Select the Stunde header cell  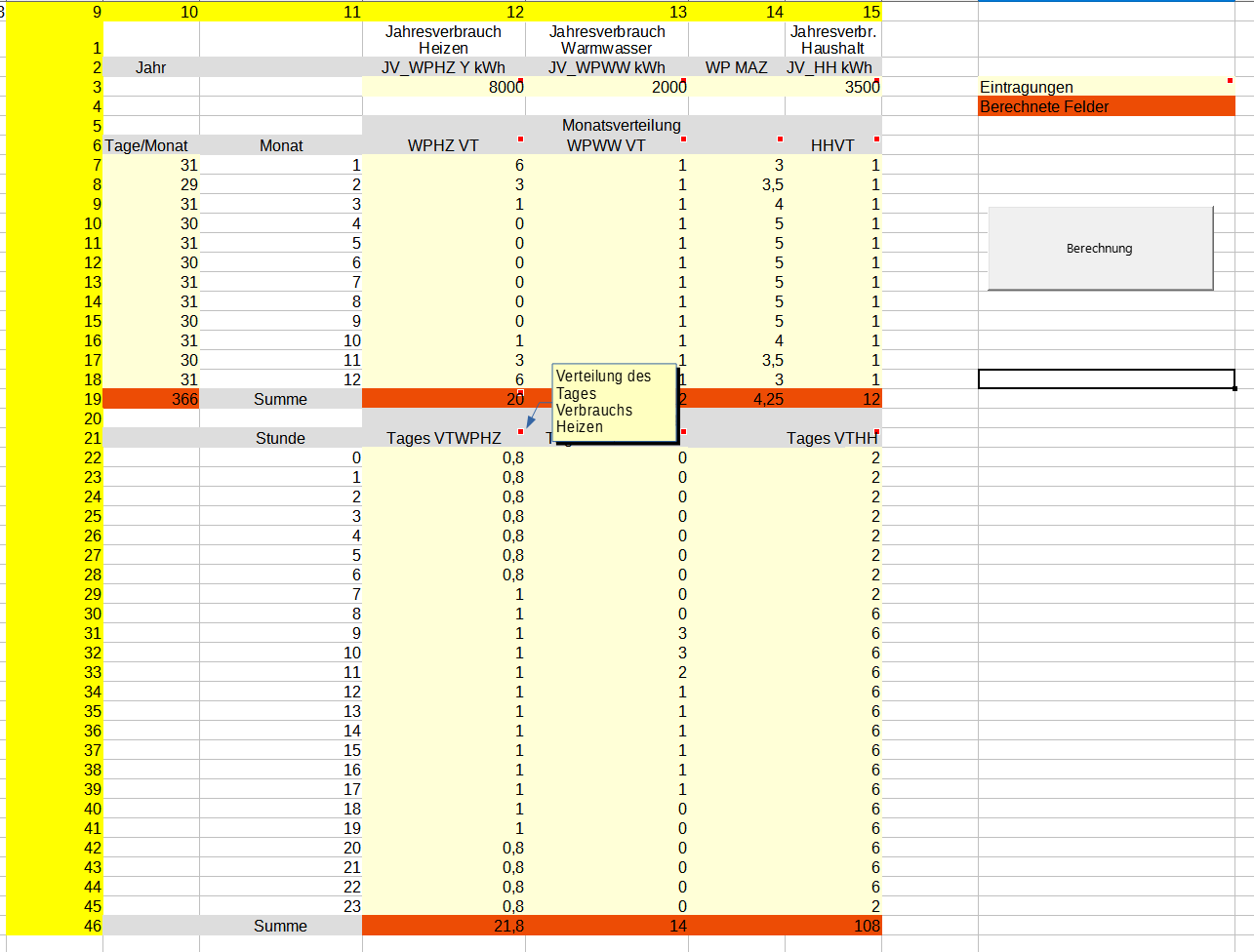[280, 438]
